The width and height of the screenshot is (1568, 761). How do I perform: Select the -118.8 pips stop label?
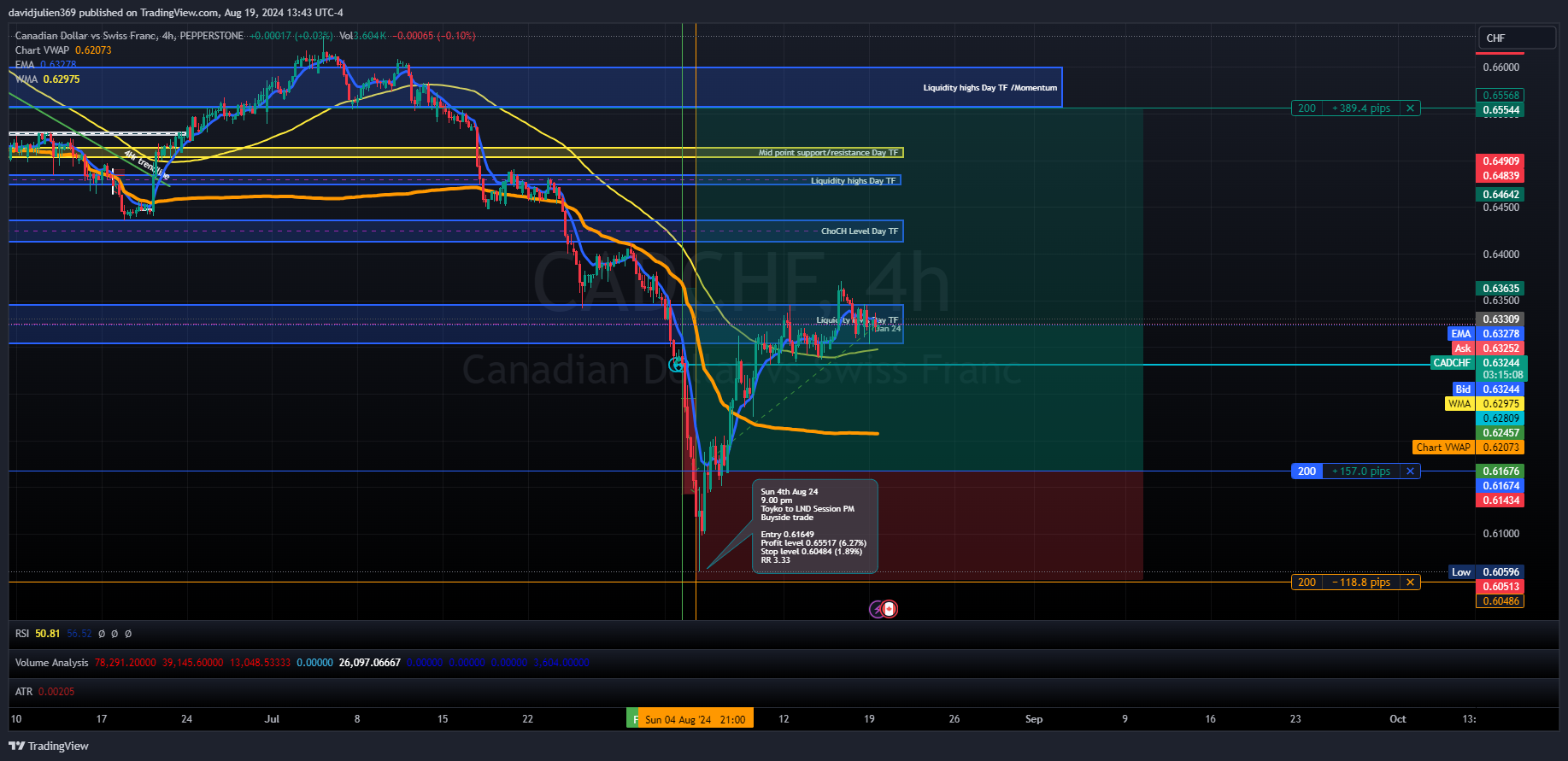click(1361, 582)
